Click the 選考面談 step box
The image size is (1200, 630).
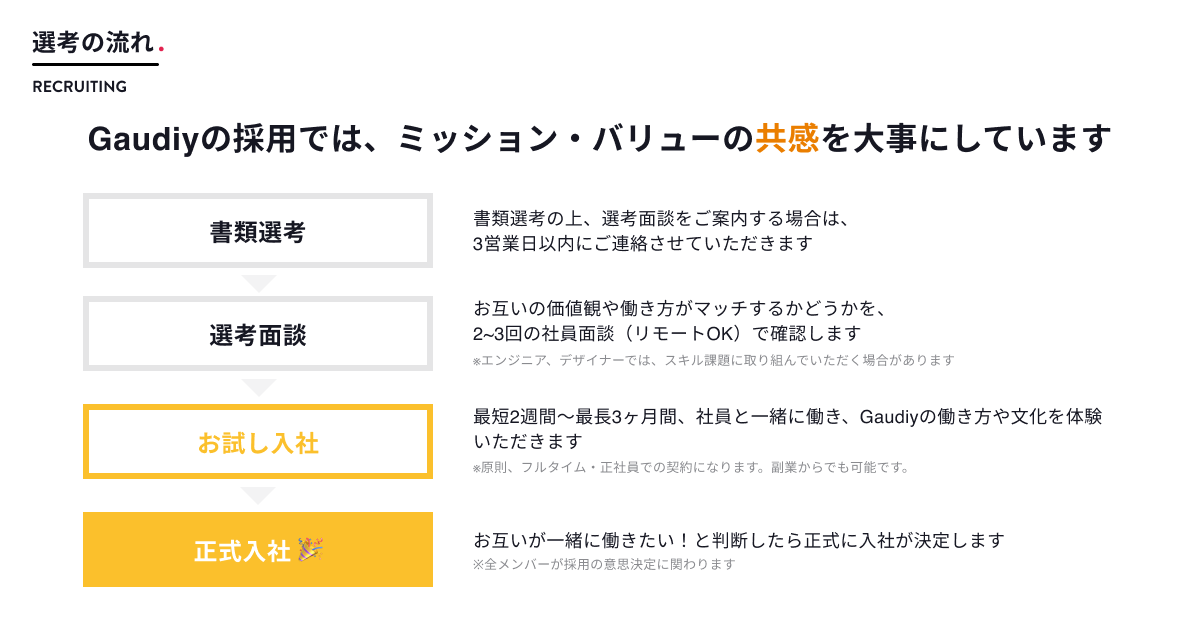258,334
